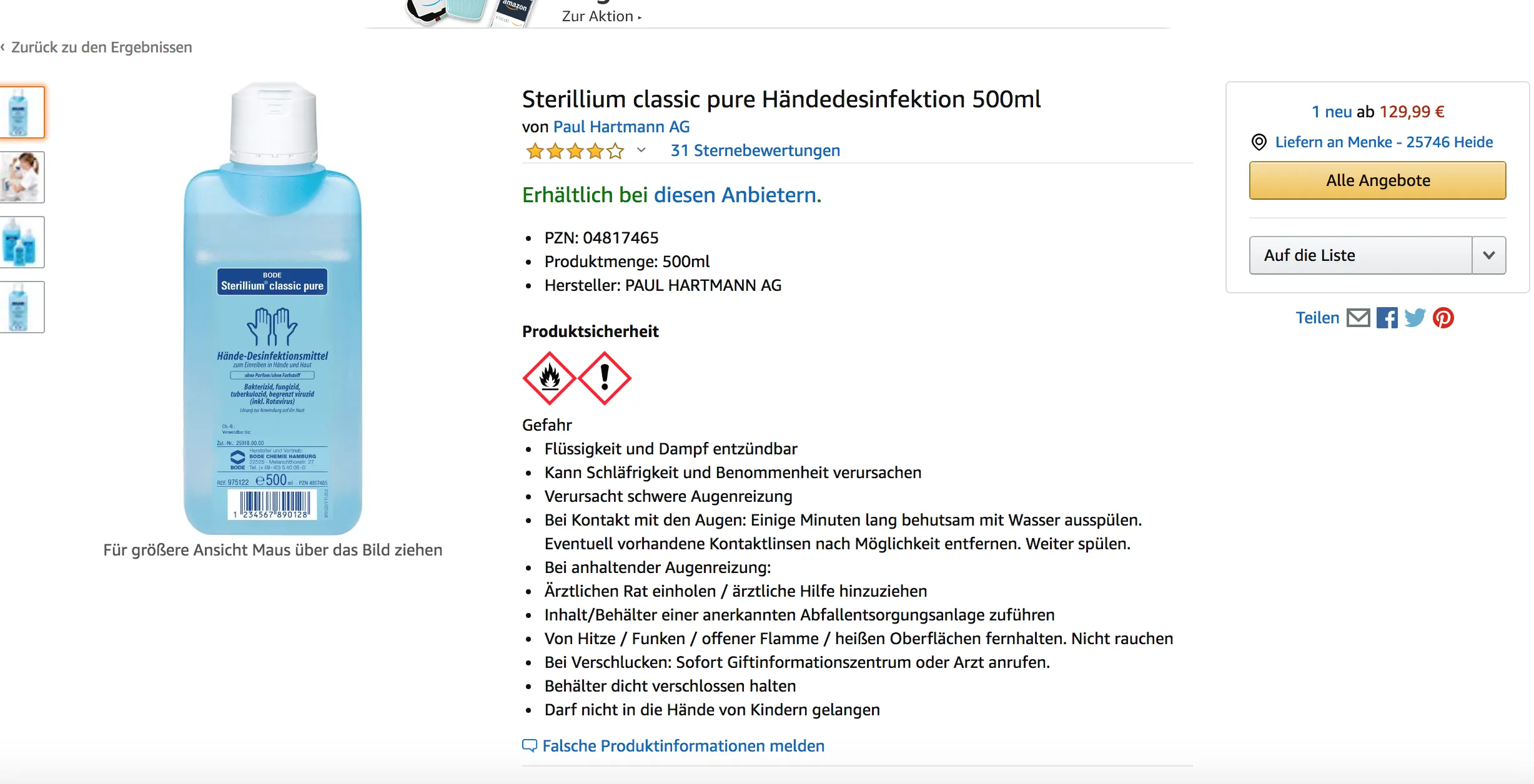View the 31 Sternebewertungen reviews
Screen dimensions: 1534x784
[755, 150]
